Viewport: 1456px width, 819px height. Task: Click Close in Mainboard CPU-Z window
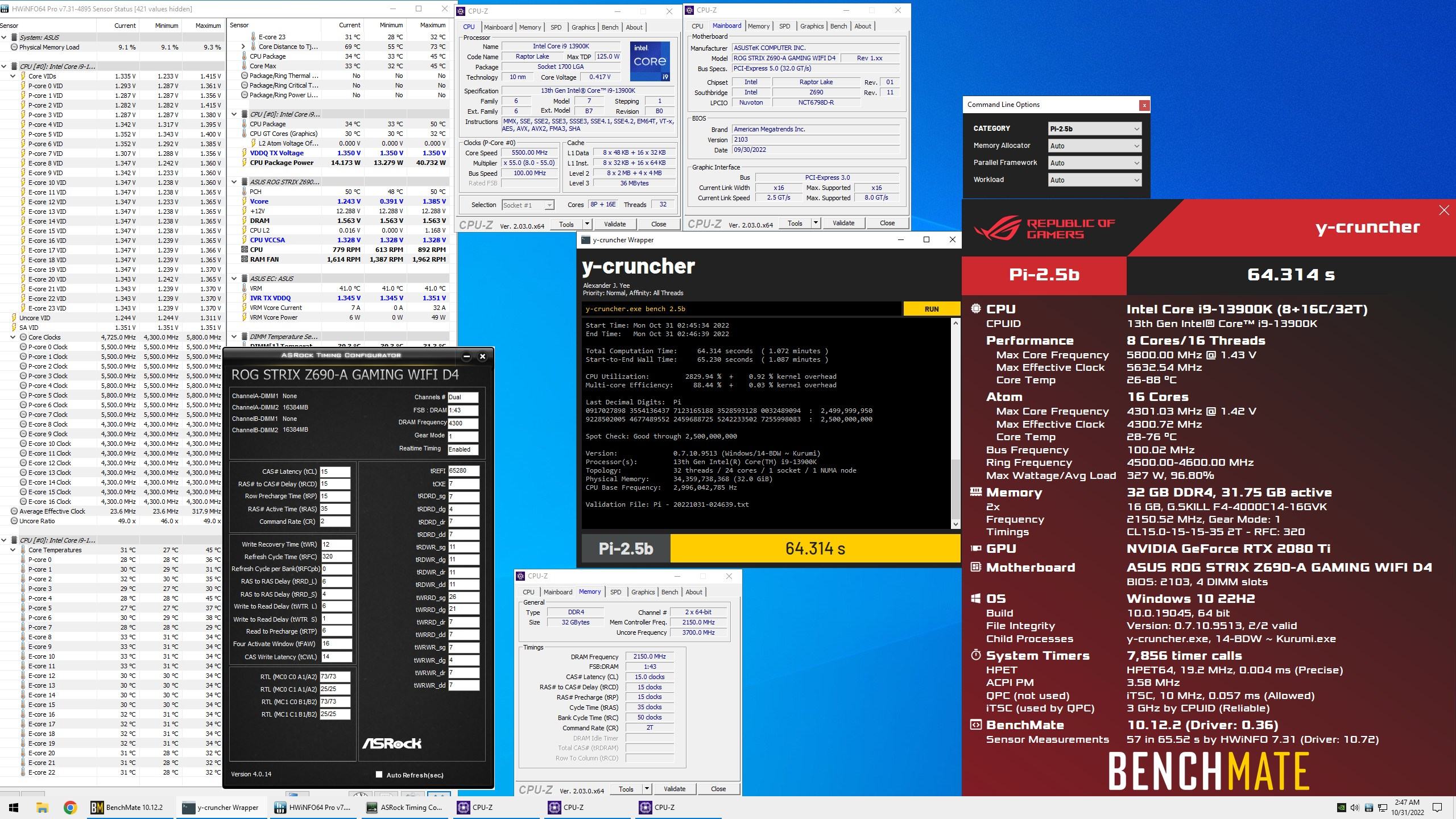[887, 223]
